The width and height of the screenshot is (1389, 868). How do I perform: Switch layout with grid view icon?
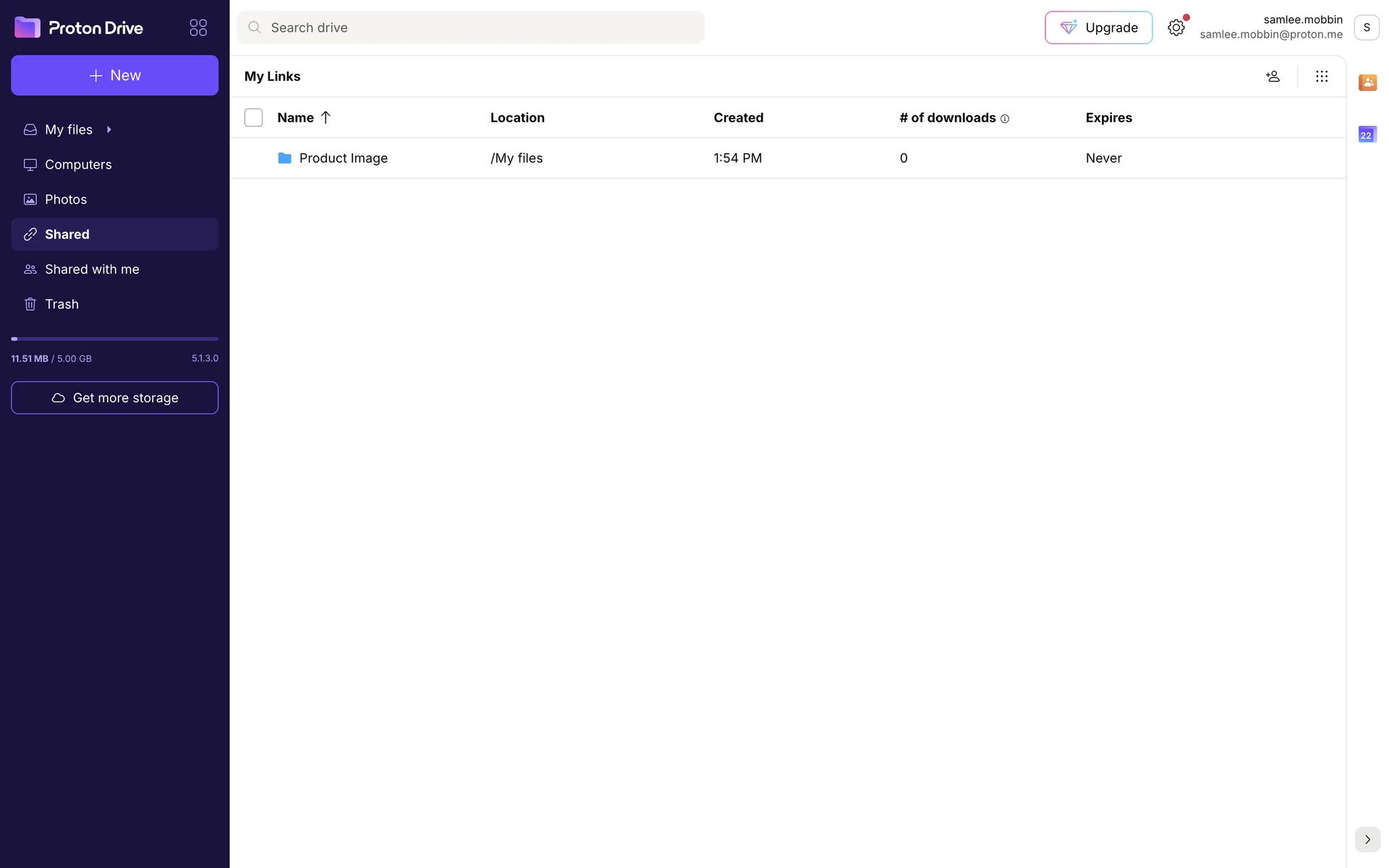[x=1321, y=76]
